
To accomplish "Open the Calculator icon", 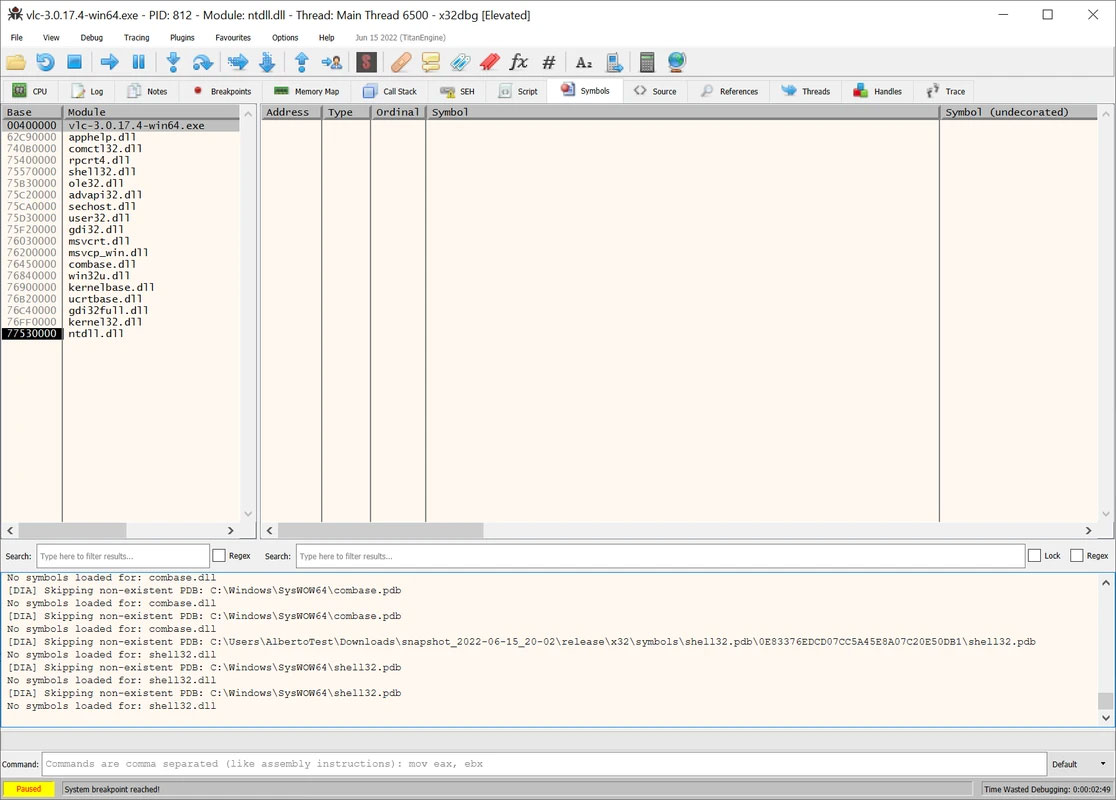I will point(647,63).
